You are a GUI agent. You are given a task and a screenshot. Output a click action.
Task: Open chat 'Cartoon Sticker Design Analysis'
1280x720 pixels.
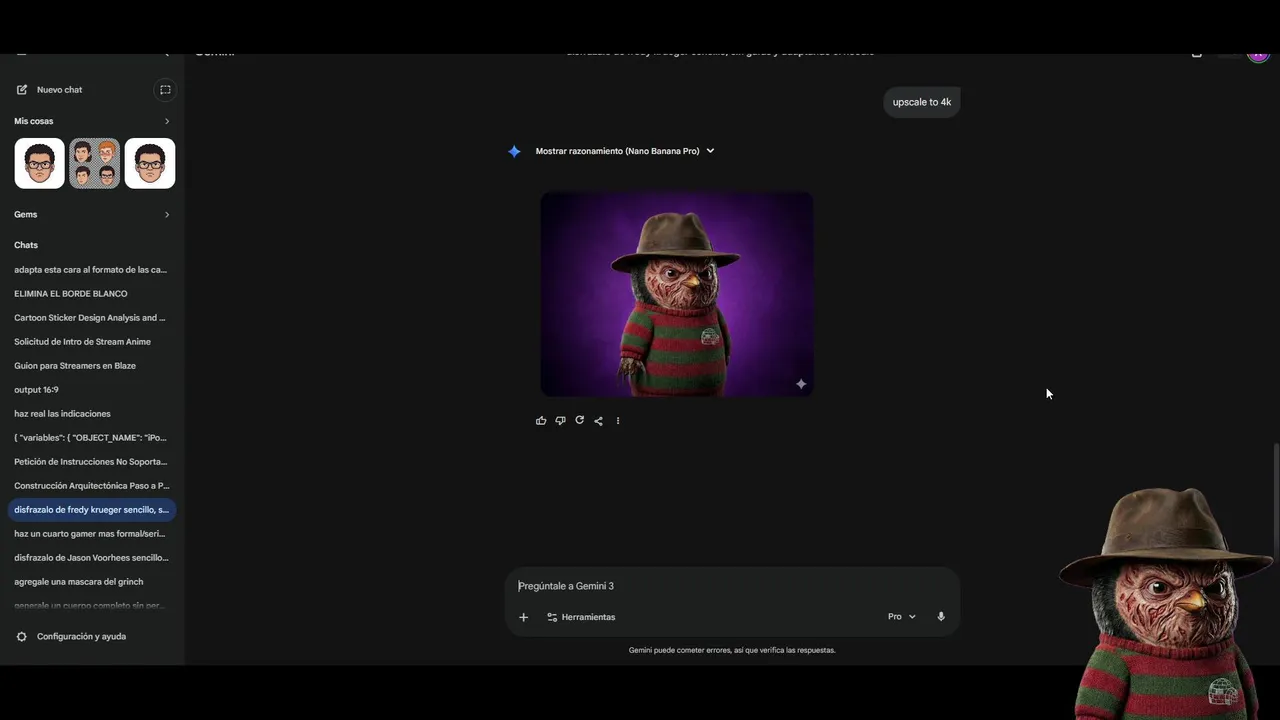click(91, 318)
